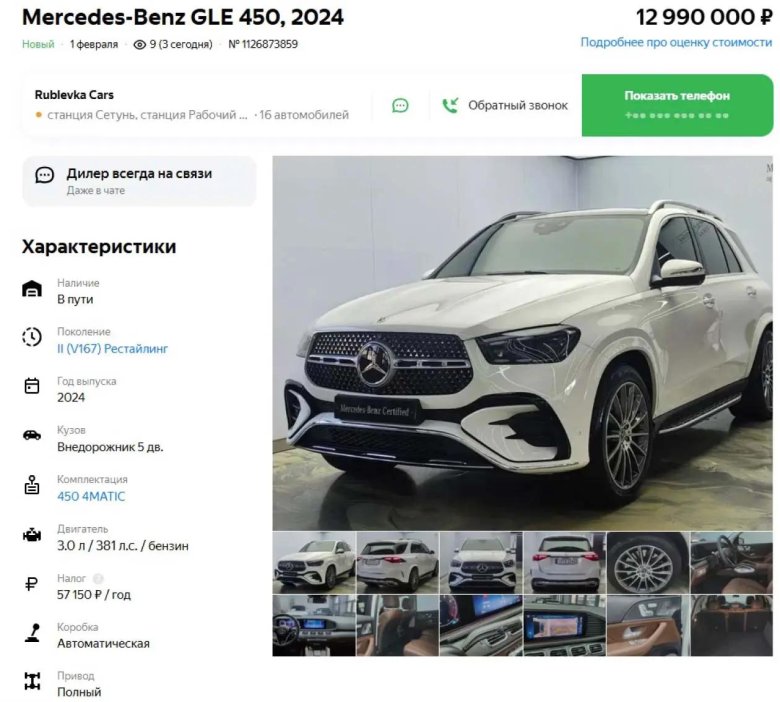The image size is (780, 702).
Task: Request callback with Обратный звонок
Action: tap(517, 105)
